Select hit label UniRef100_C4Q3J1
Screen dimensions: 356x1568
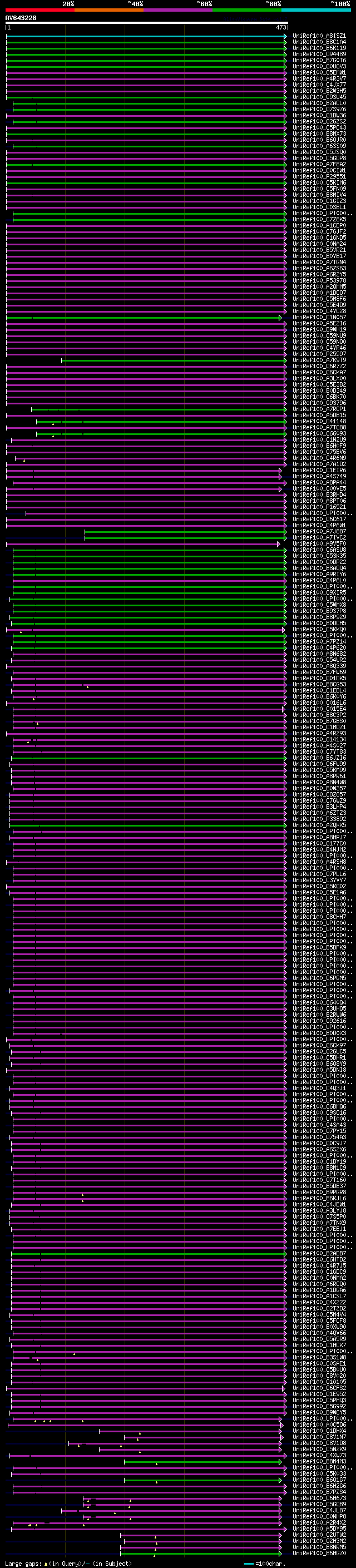tap(319, 1089)
